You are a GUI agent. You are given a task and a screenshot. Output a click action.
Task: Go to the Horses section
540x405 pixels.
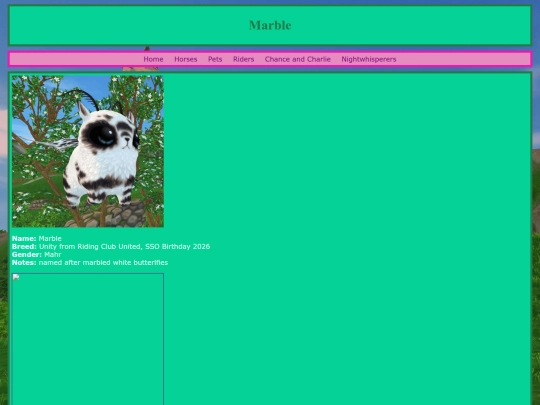point(186,59)
